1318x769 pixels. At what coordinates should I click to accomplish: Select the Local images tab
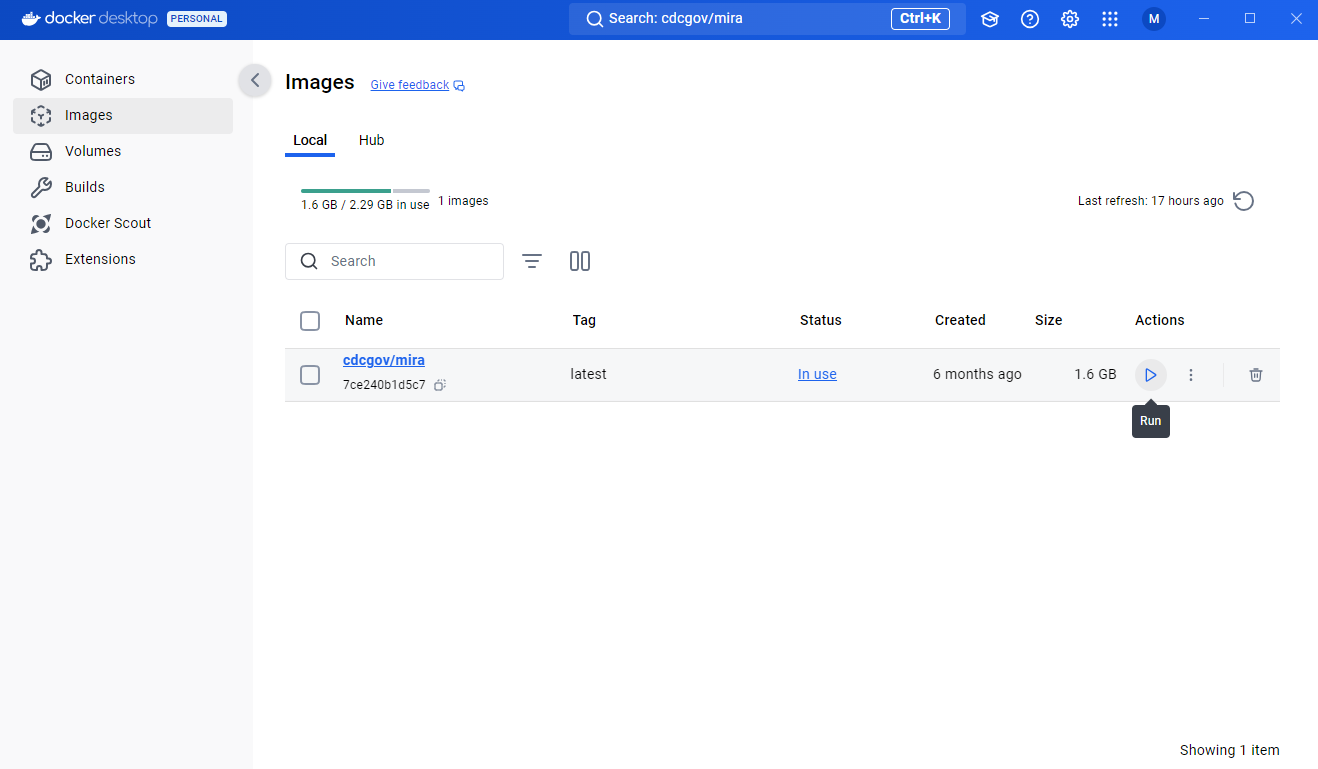coord(310,140)
